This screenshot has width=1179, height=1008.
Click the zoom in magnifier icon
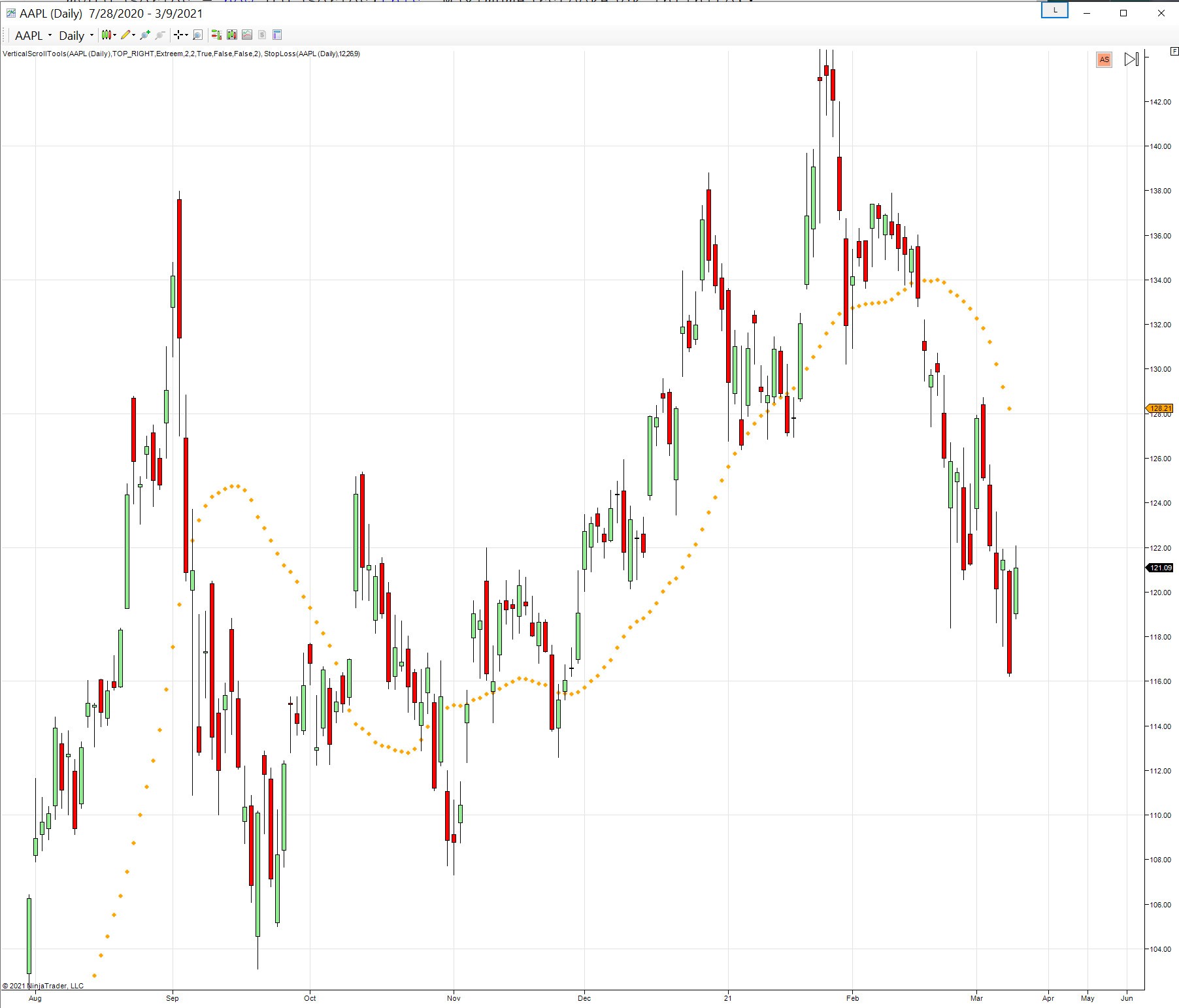[145, 35]
